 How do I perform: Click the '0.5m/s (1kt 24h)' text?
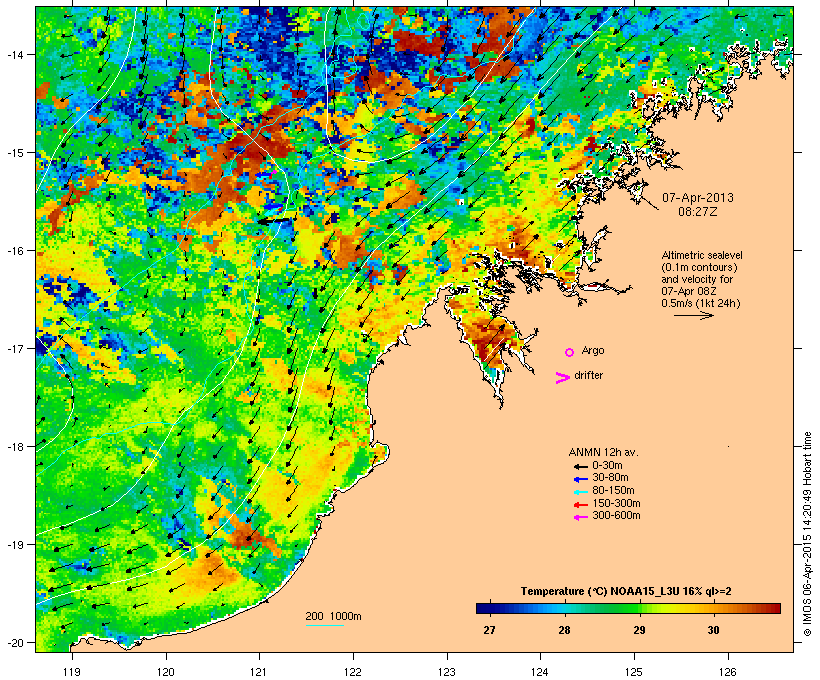(x=701, y=303)
